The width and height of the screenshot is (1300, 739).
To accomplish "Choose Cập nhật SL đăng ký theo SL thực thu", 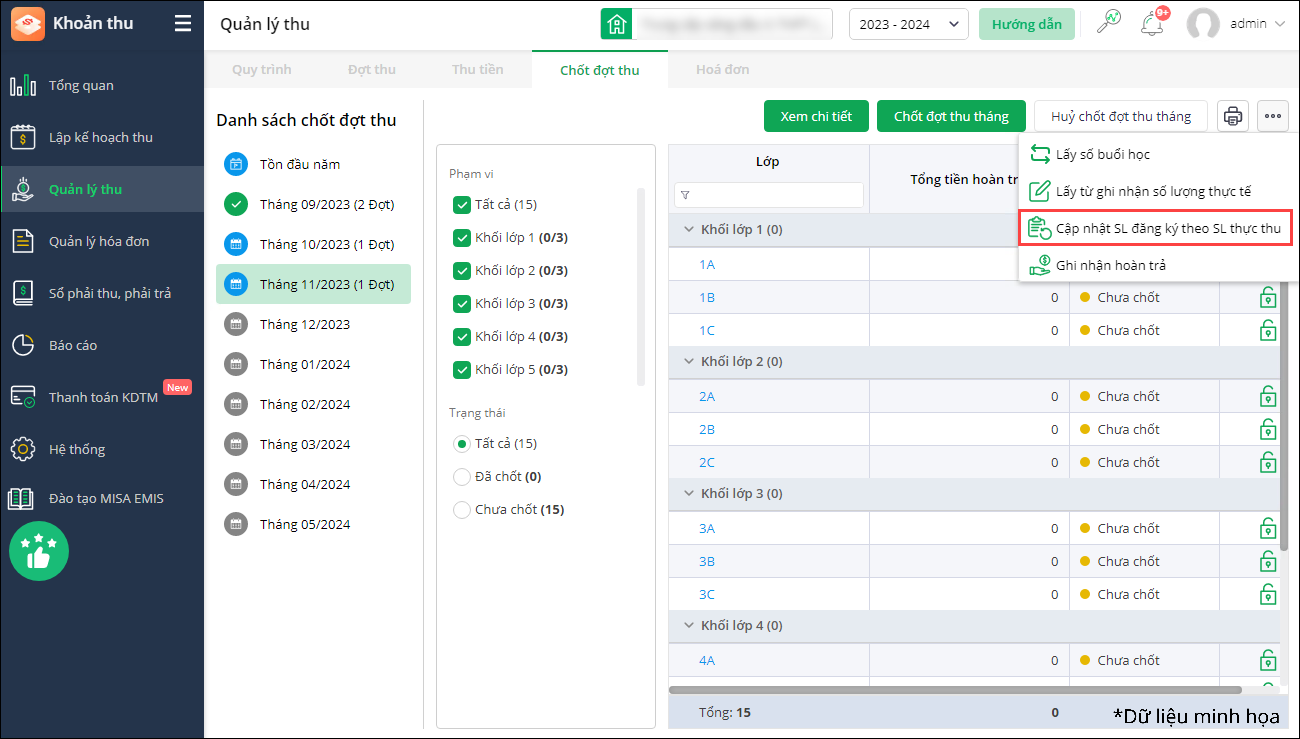I will point(1156,229).
